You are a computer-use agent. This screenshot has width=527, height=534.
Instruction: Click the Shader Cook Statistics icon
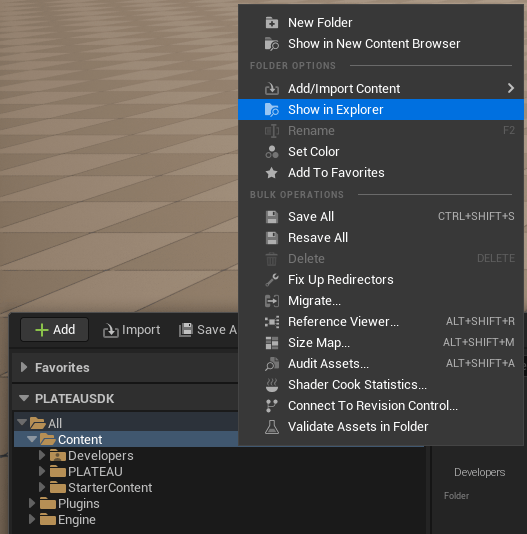click(272, 385)
